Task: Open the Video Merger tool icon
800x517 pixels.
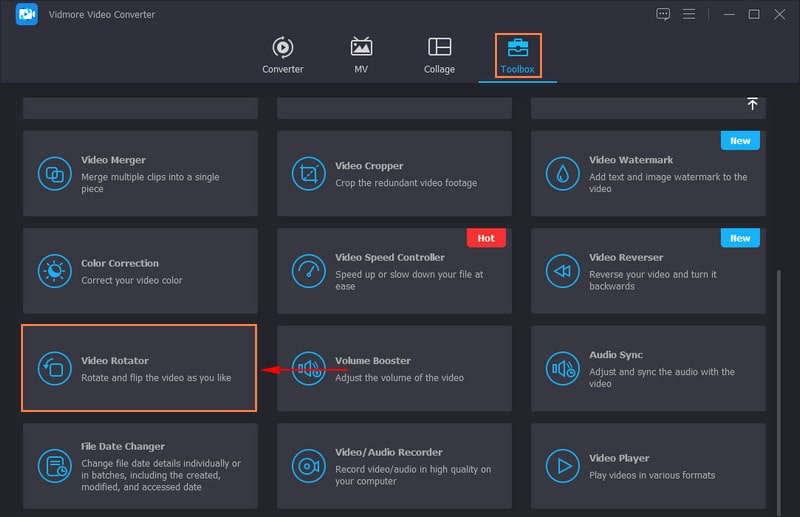Action: [x=54, y=174]
